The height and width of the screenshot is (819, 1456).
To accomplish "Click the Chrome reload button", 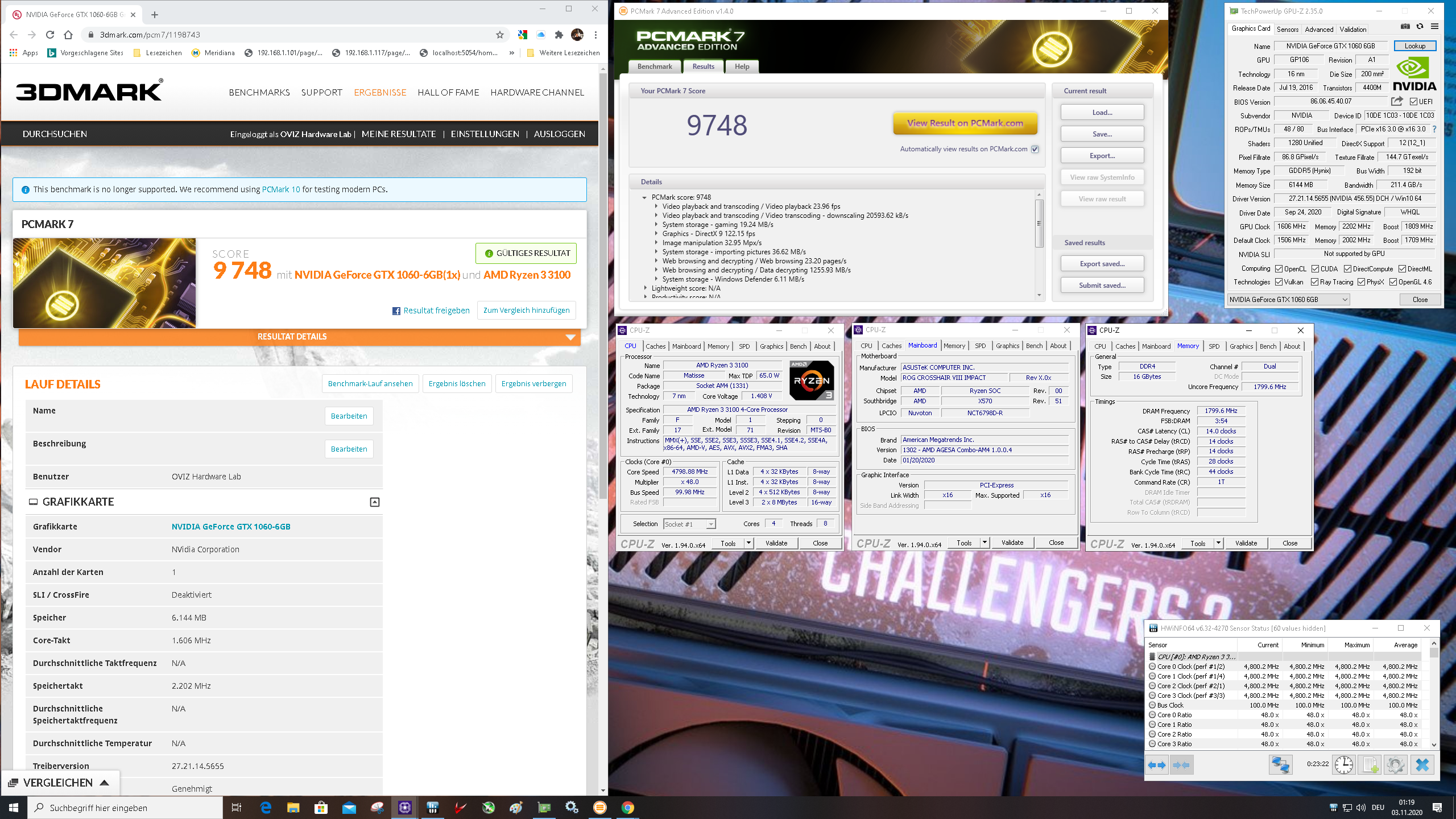I will [x=50, y=35].
